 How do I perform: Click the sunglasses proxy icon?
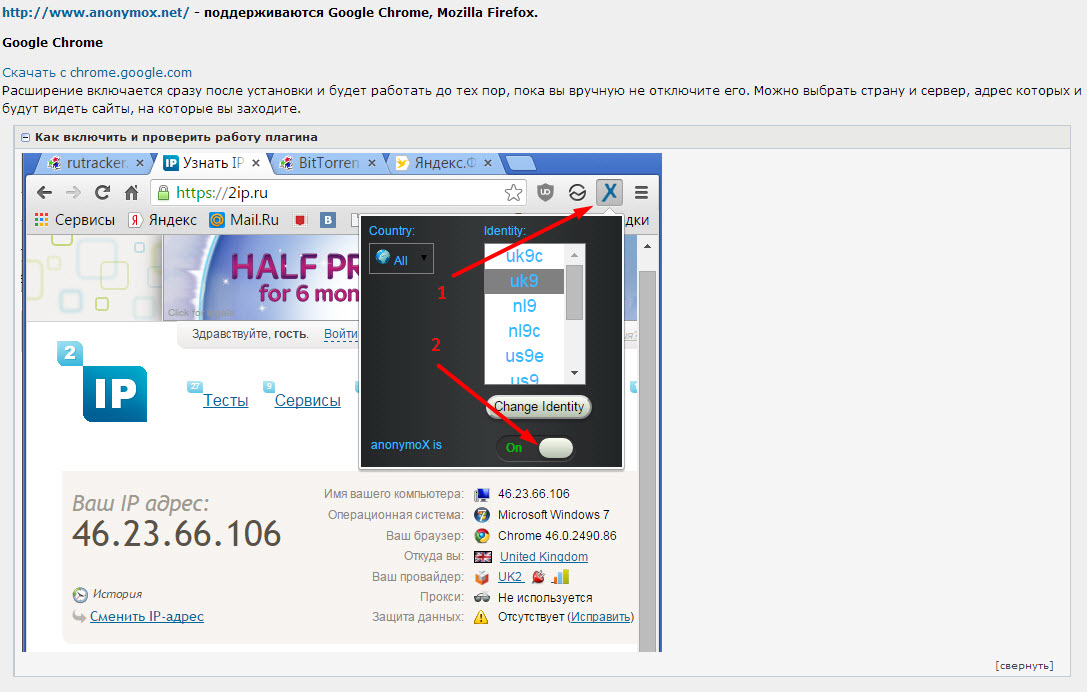tap(482, 597)
